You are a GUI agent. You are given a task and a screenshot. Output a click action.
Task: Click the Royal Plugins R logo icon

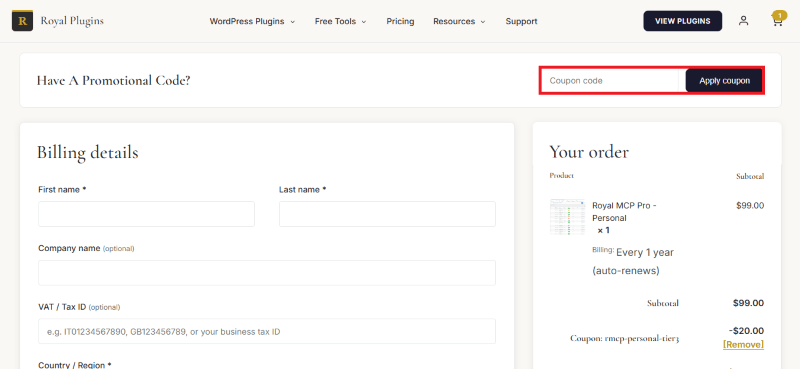click(22, 20)
